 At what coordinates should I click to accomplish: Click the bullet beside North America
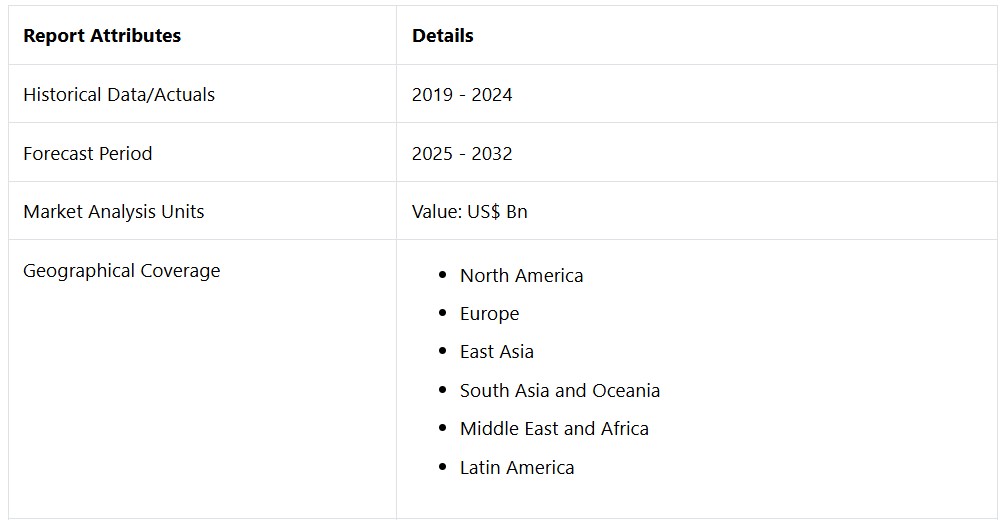coord(442,275)
